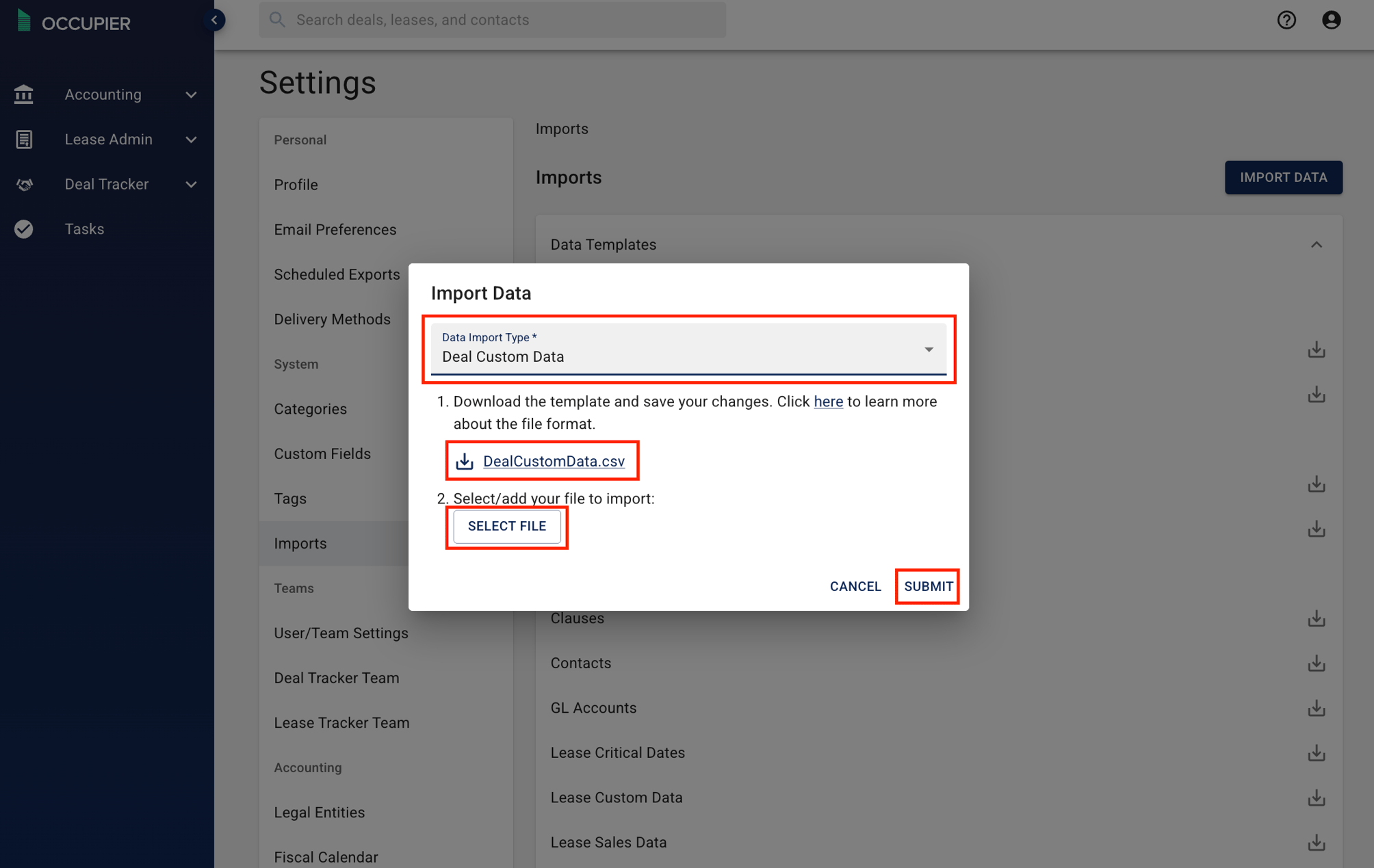Collapse the sidebar with the arrow button
The width and height of the screenshot is (1374, 868).
[214, 20]
